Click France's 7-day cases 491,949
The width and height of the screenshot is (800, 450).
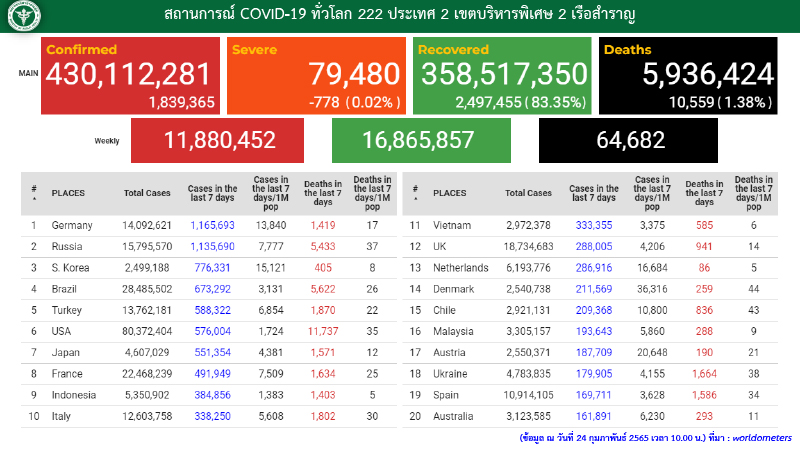tap(212, 374)
